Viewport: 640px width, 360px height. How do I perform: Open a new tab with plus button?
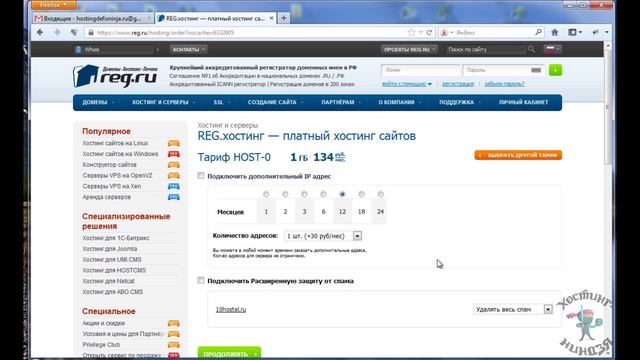tap(284, 18)
